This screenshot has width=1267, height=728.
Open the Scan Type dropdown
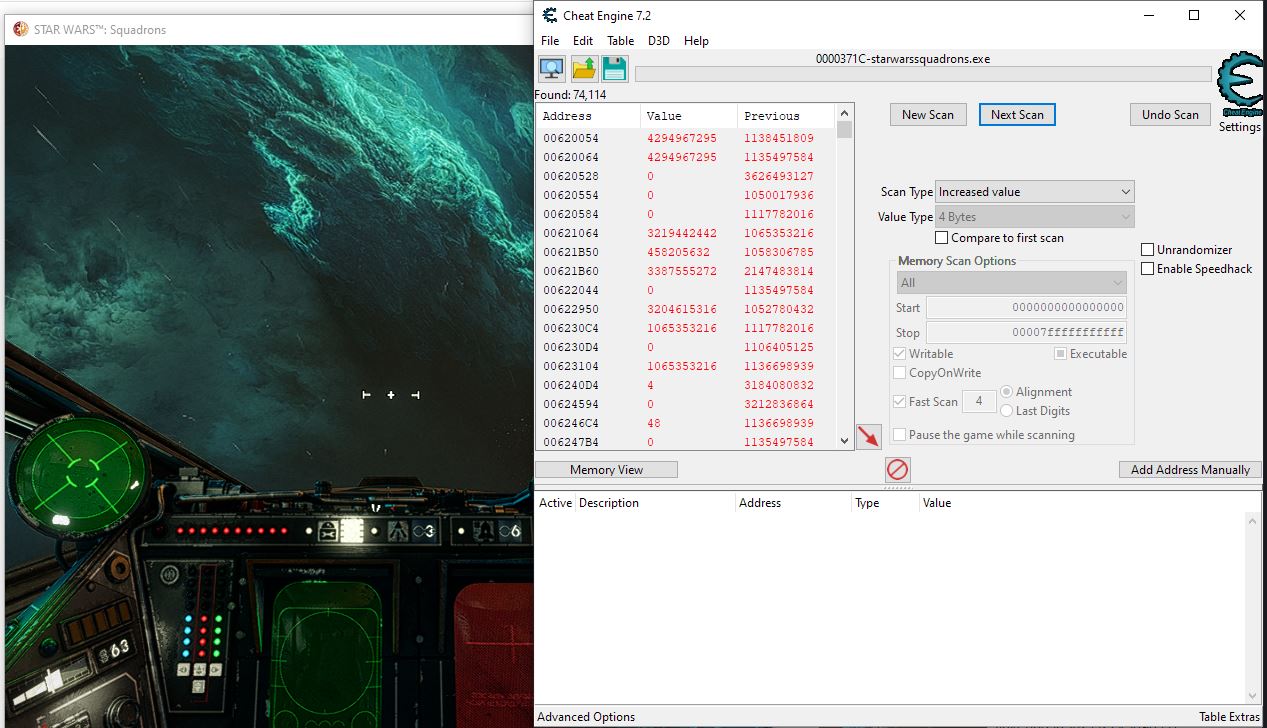point(1035,192)
